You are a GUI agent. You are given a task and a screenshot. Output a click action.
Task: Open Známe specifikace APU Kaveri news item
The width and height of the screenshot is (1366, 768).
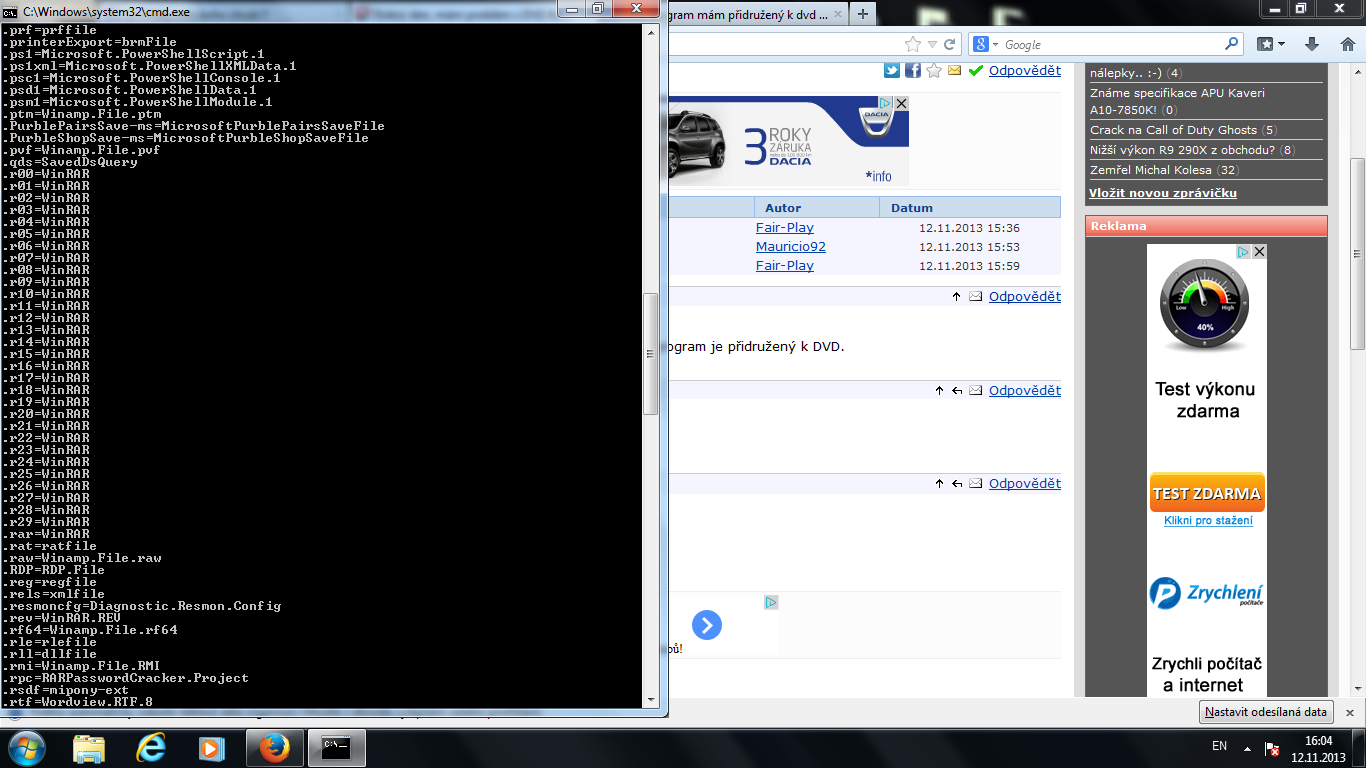1177,101
